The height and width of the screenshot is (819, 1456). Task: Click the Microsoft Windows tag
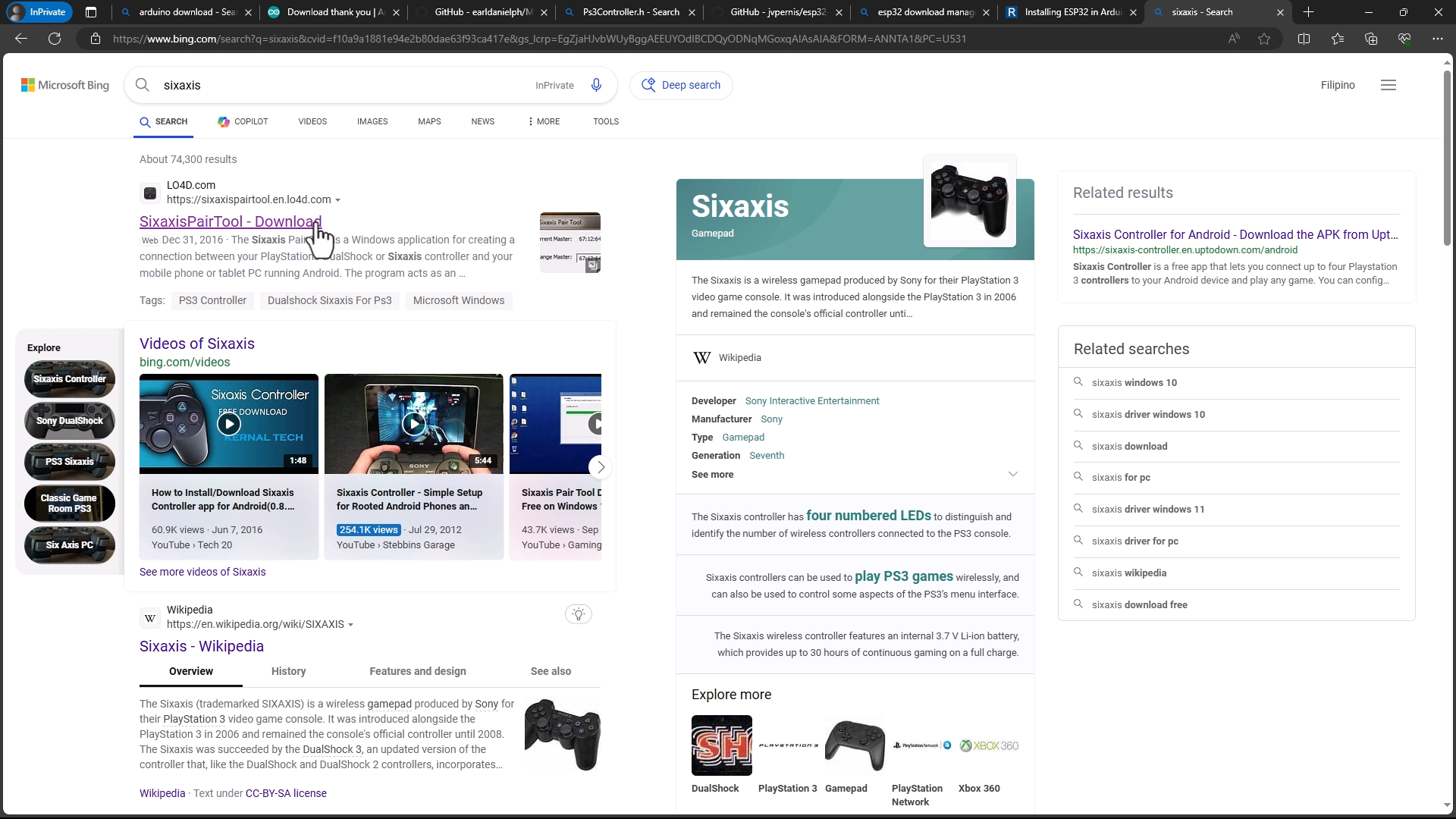pyautogui.click(x=459, y=300)
